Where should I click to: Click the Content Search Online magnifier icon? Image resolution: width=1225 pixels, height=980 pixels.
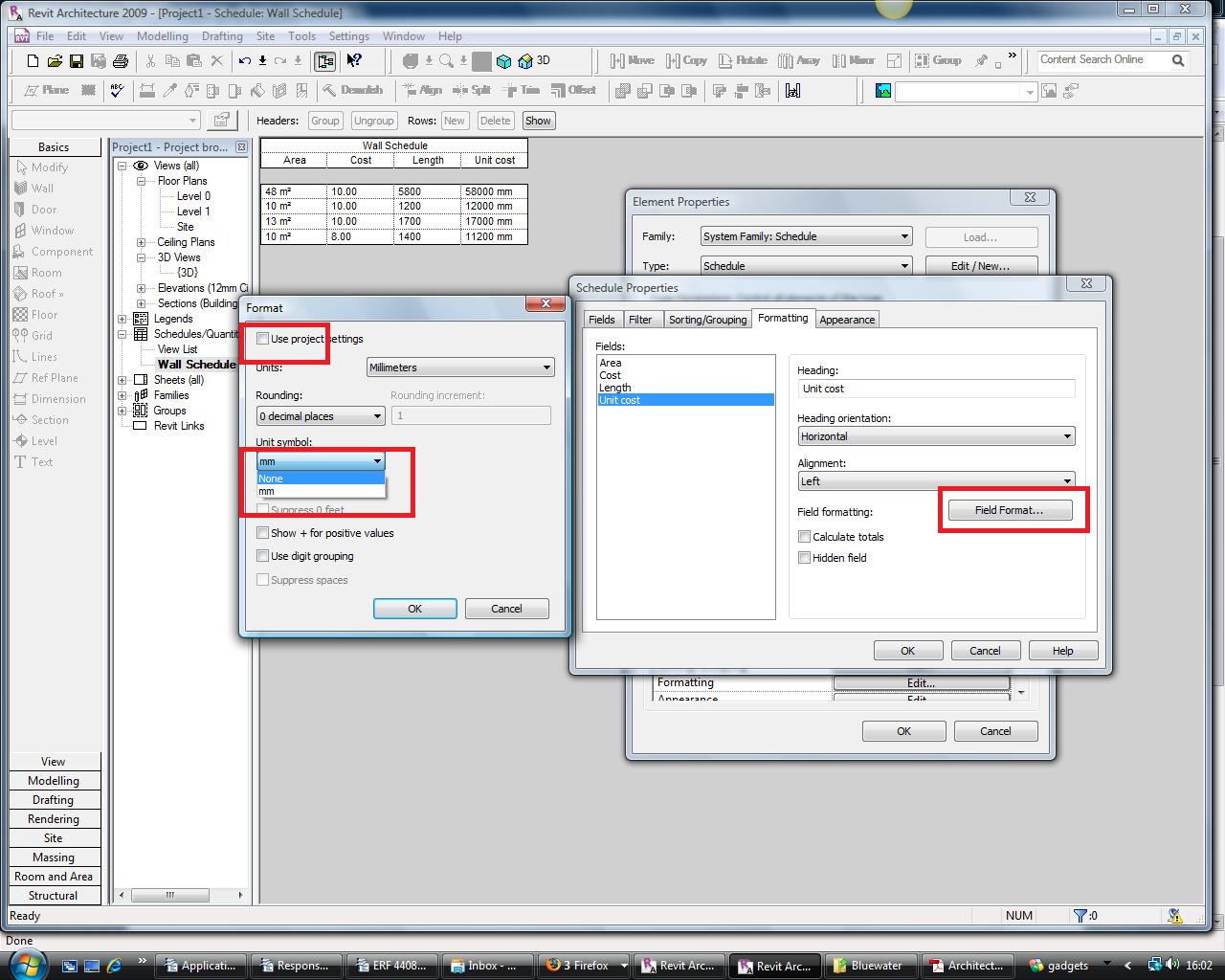(1178, 60)
